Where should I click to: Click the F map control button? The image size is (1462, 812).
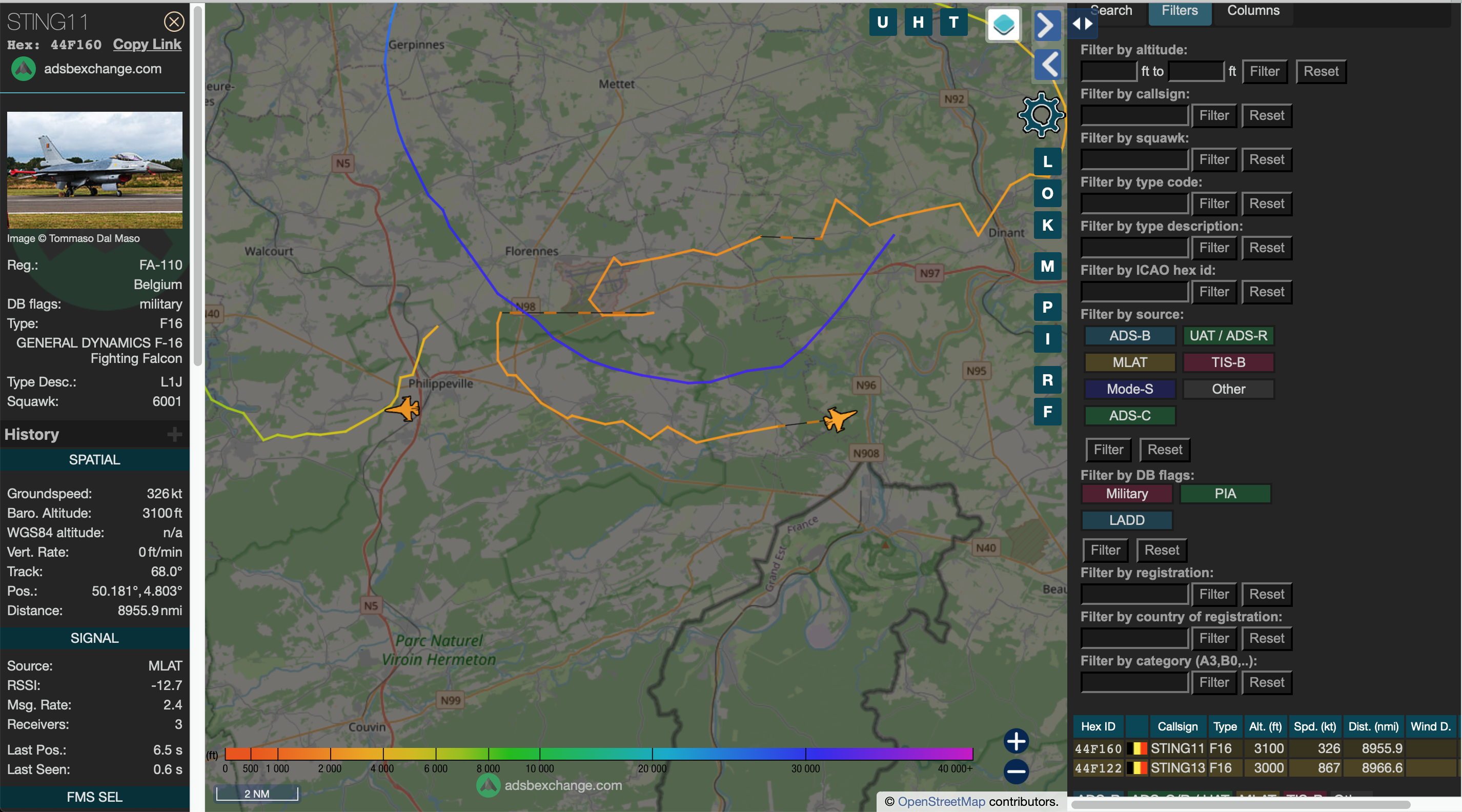[1047, 412]
